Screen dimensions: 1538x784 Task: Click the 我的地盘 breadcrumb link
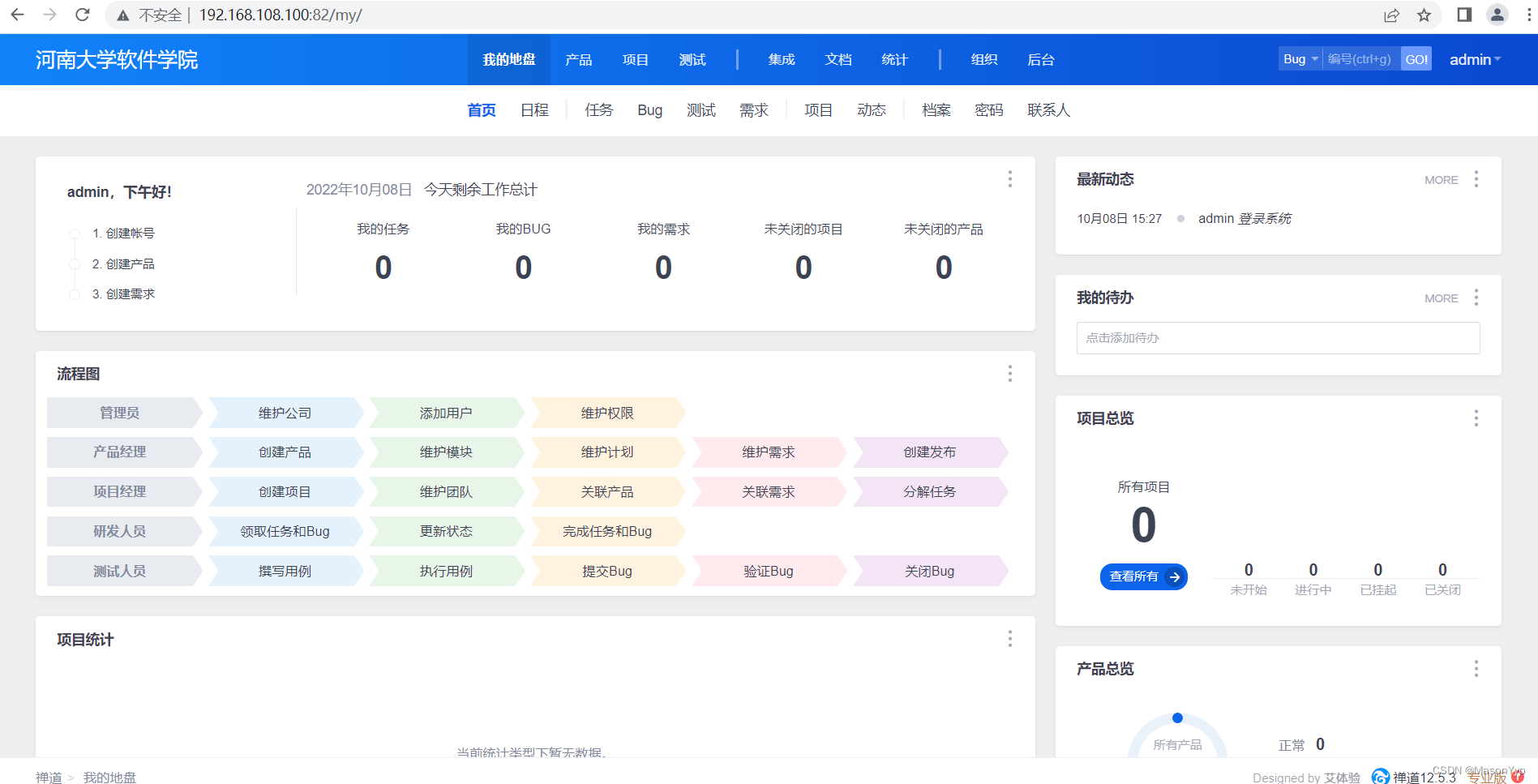coord(109,777)
